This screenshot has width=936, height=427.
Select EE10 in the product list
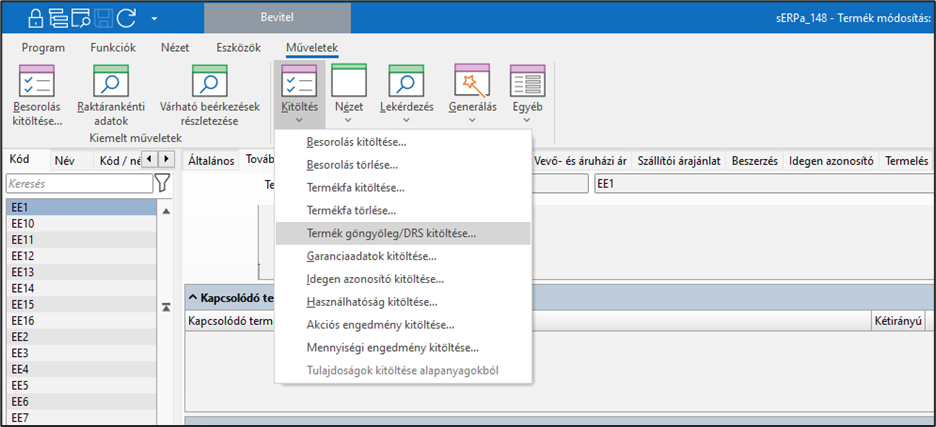point(81,224)
